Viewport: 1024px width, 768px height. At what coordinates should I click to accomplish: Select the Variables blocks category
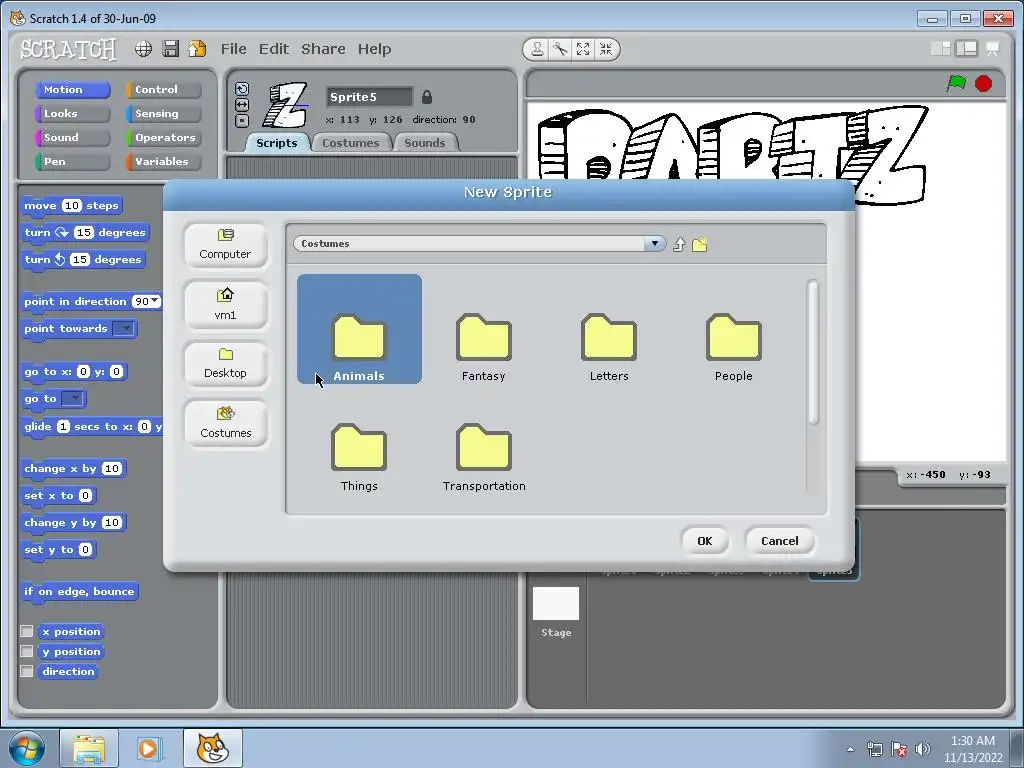pos(164,162)
